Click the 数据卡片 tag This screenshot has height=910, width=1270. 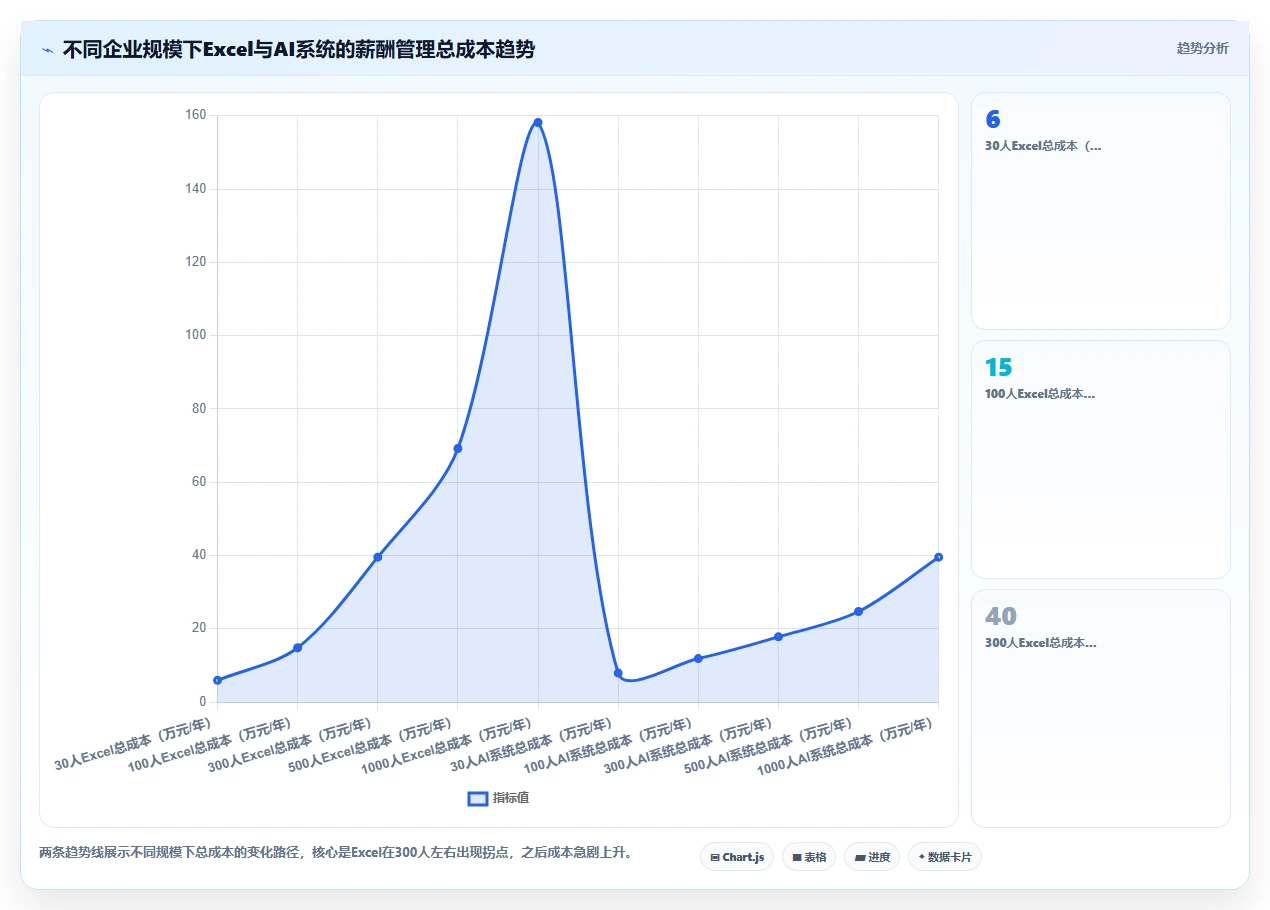[945, 857]
